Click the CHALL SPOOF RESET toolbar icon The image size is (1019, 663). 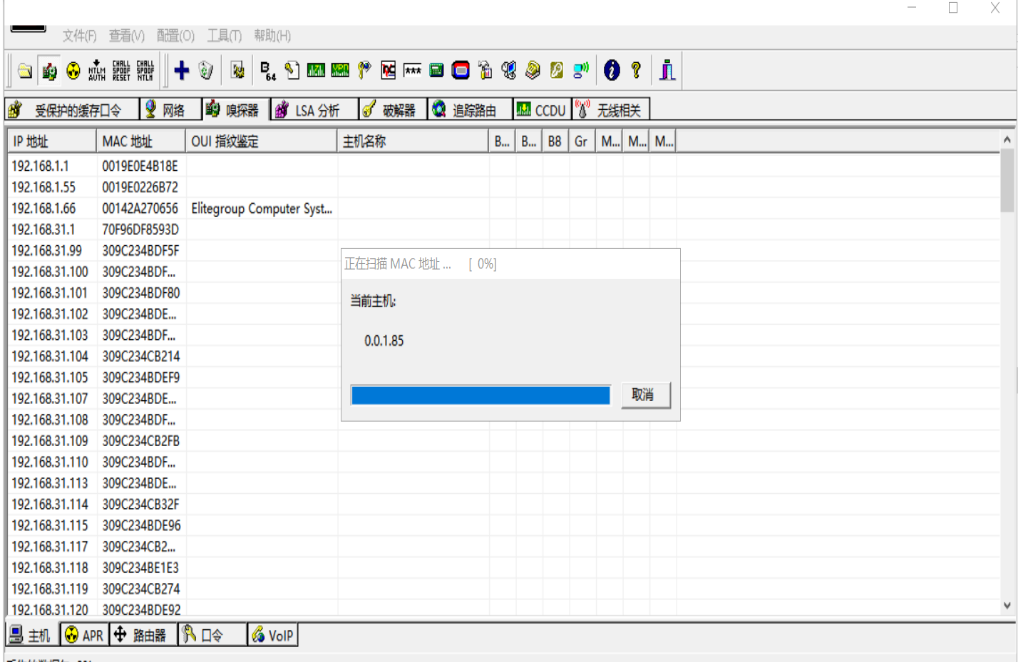[x=122, y=70]
